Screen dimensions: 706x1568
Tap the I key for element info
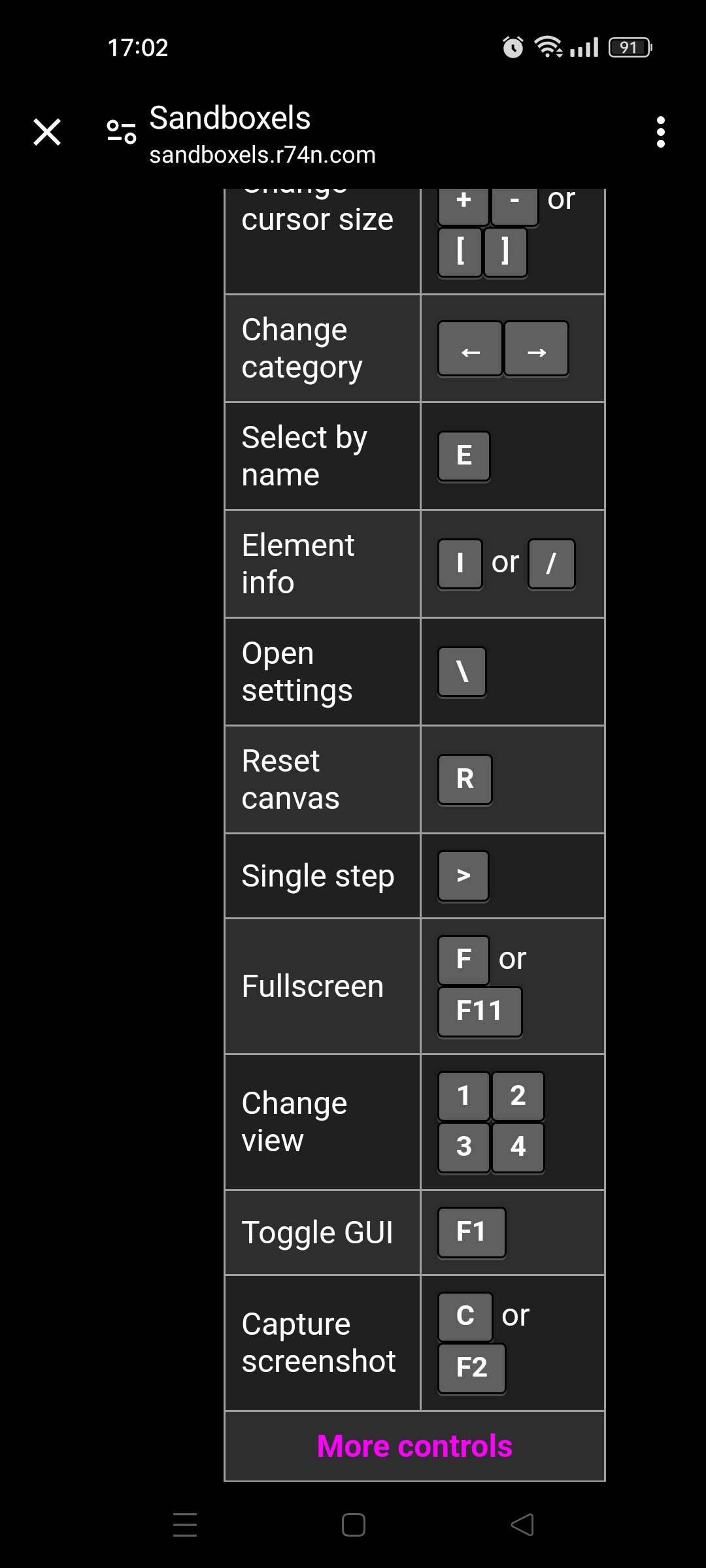click(x=460, y=563)
